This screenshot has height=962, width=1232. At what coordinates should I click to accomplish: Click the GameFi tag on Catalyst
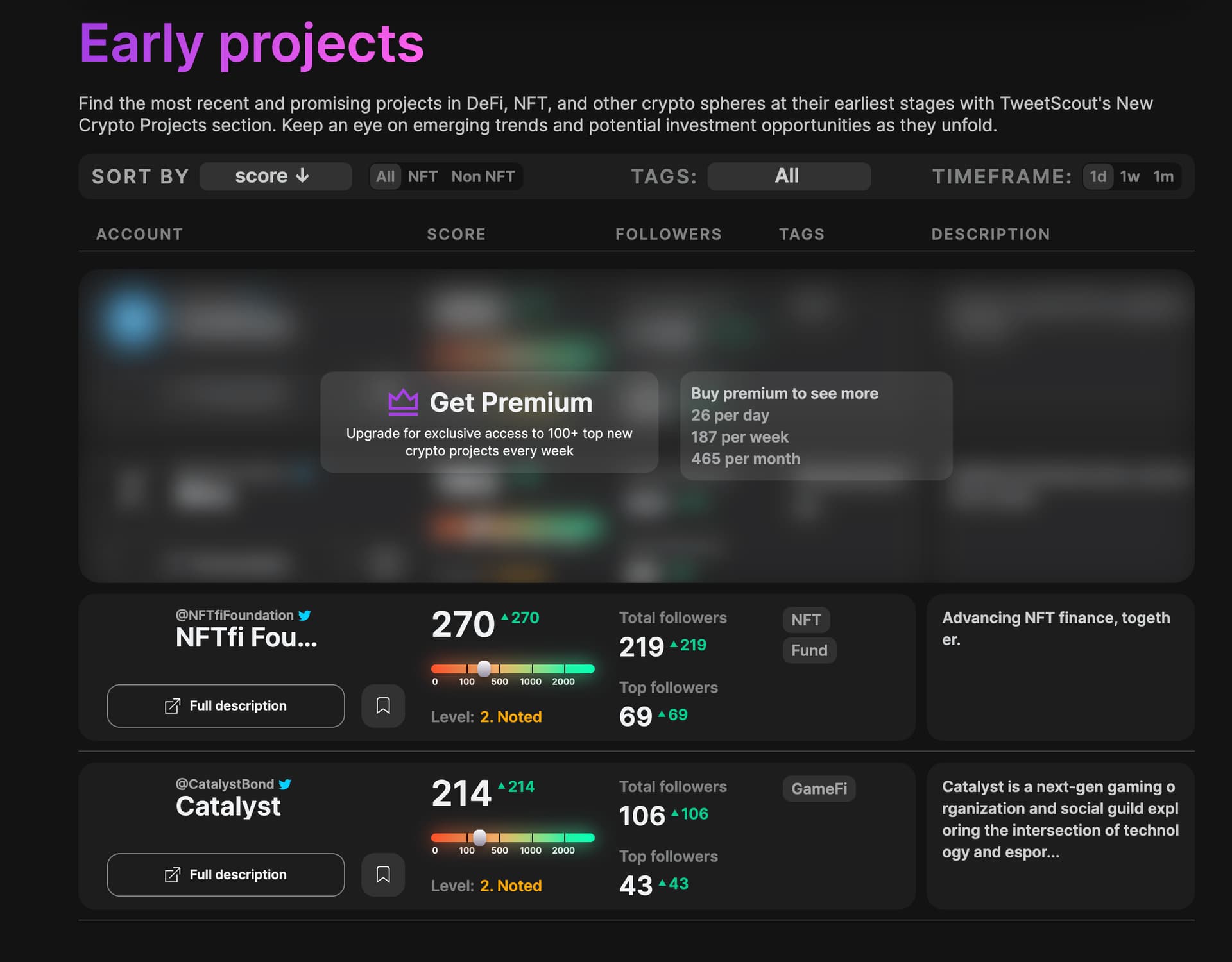click(819, 788)
